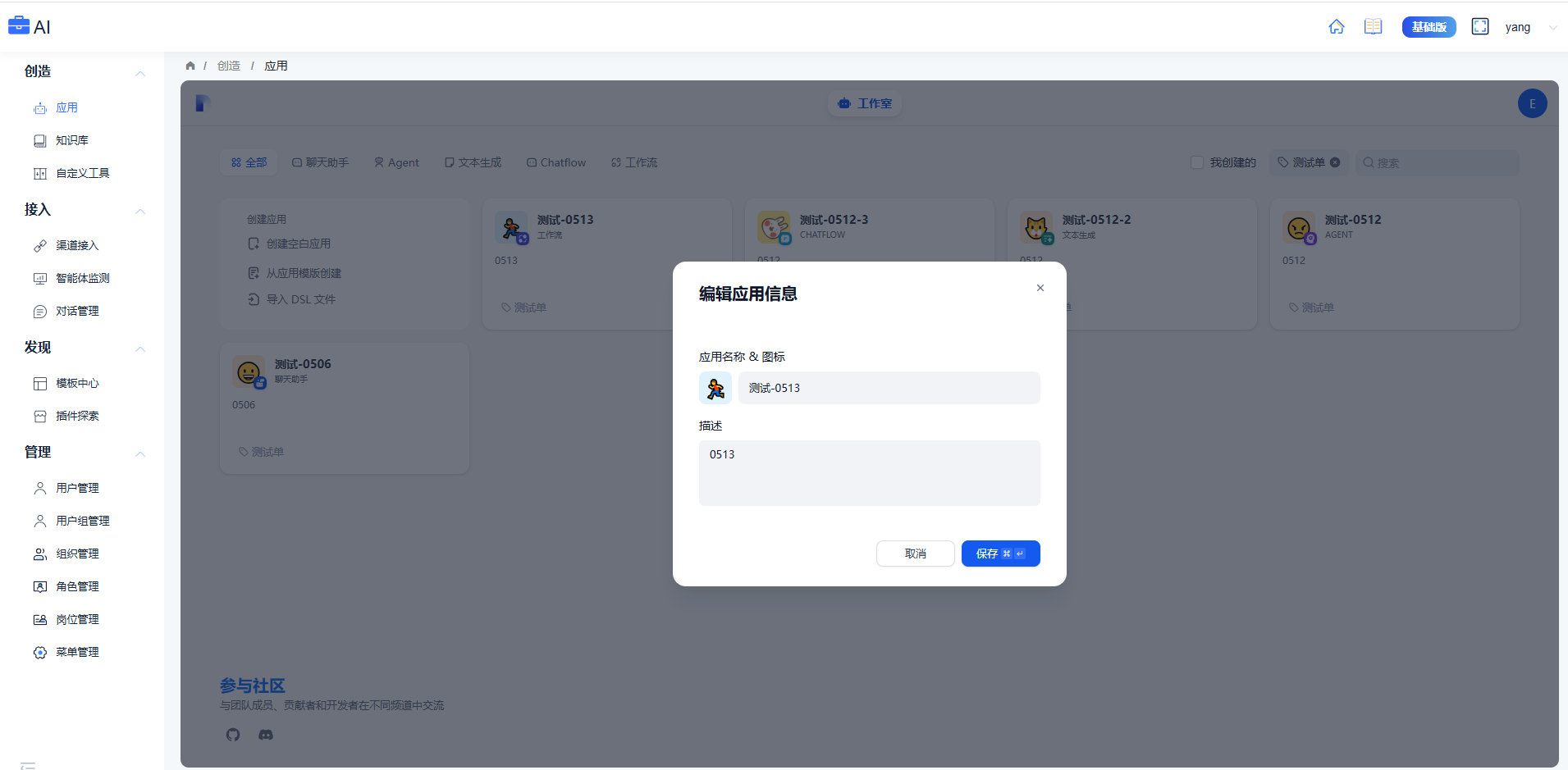Close the 编辑应用信息 dialog
Image resolution: width=1568 pixels, height=770 pixels.
1040,288
